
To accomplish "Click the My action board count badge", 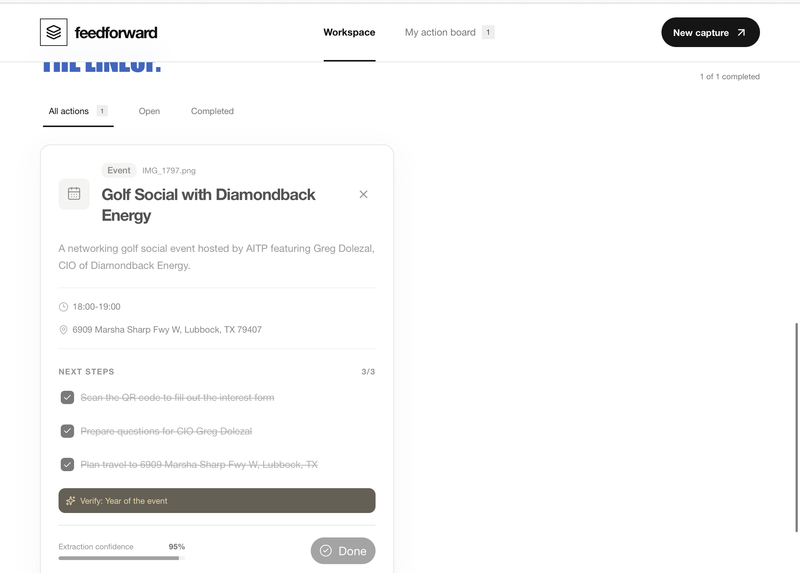I will tap(488, 32).
